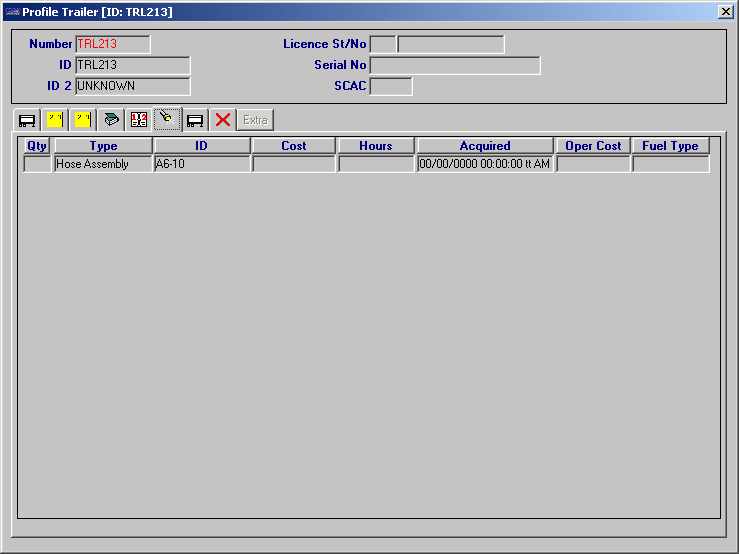The height and width of the screenshot is (554, 739).
Task: Click the yellow note icon adjacent to the leading trailer icon
Action: click(x=55, y=120)
